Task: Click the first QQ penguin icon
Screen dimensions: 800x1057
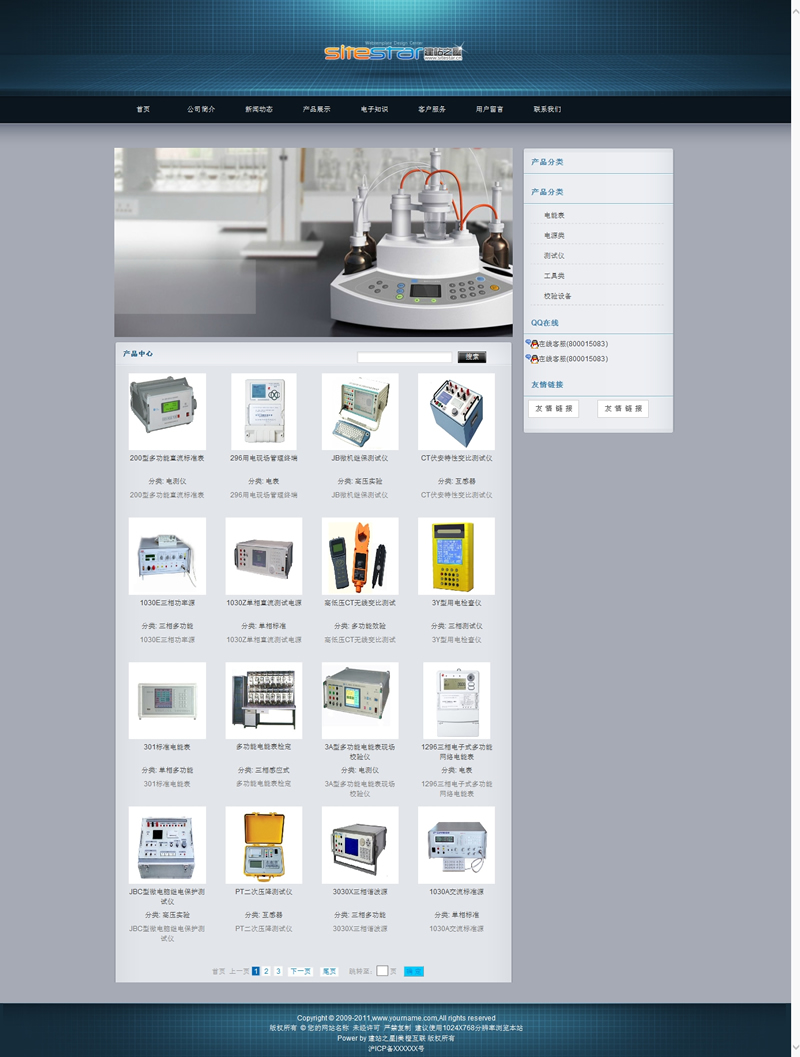Action: click(533, 344)
